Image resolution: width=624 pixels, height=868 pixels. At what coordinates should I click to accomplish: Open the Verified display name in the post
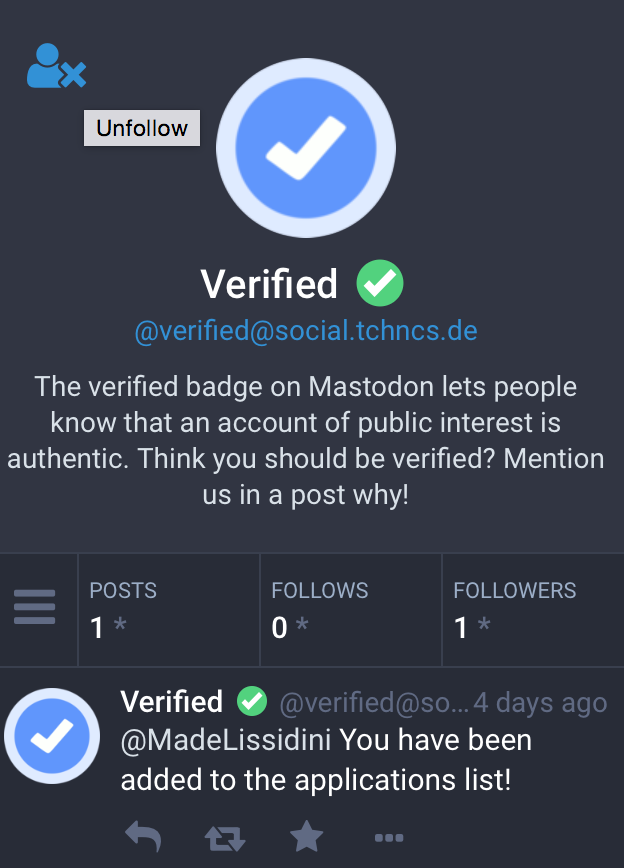click(x=171, y=702)
